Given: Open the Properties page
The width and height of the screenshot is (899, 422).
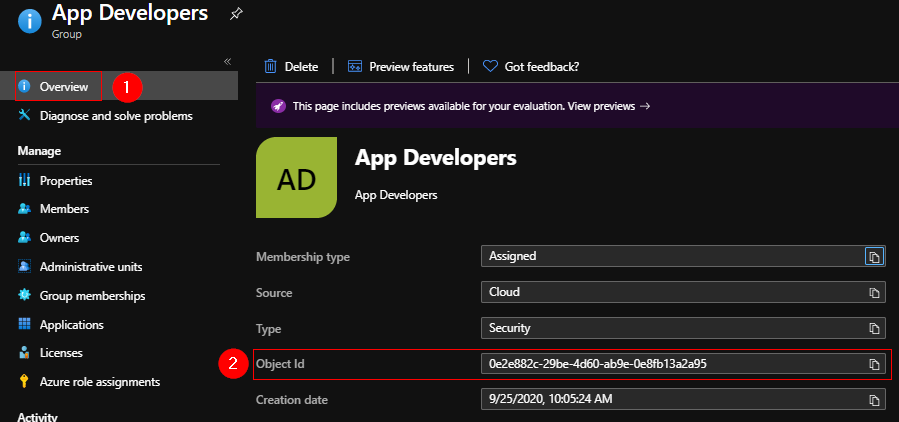Looking at the screenshot, I should 66,181.
